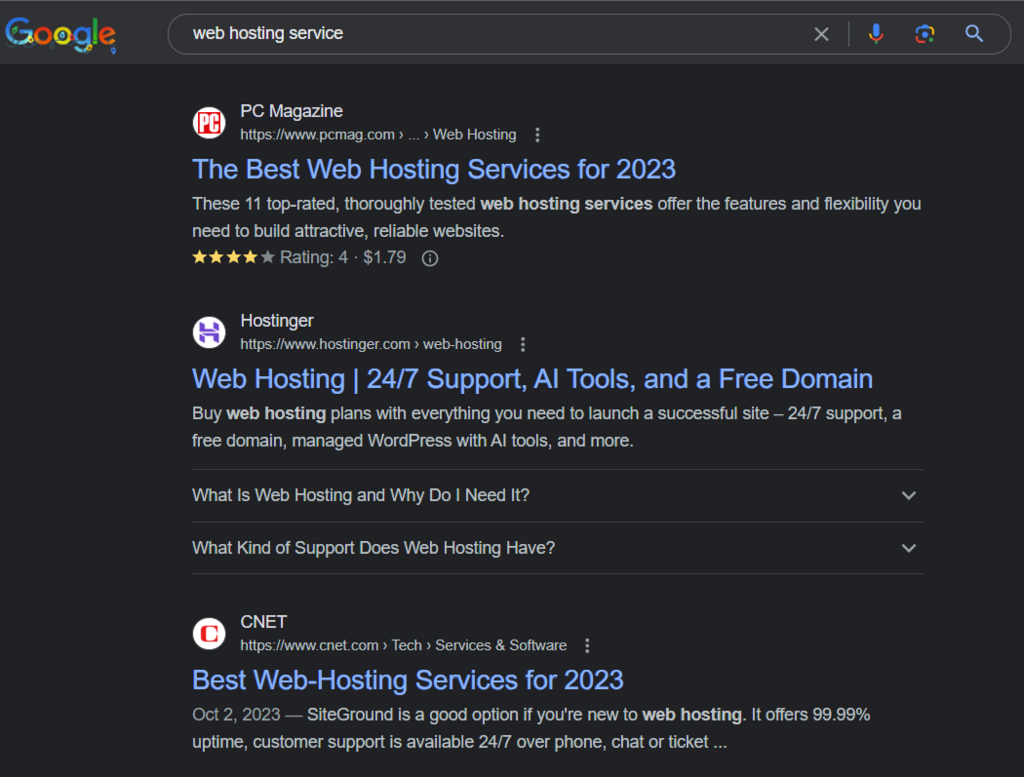Click the Hostinger favicon

[209, 332]
